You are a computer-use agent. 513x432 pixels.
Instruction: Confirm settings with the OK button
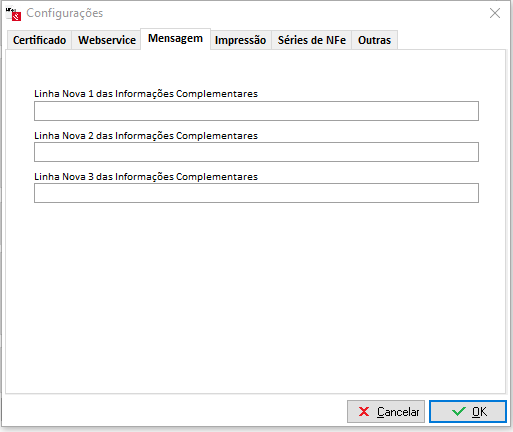coord(468,412)
